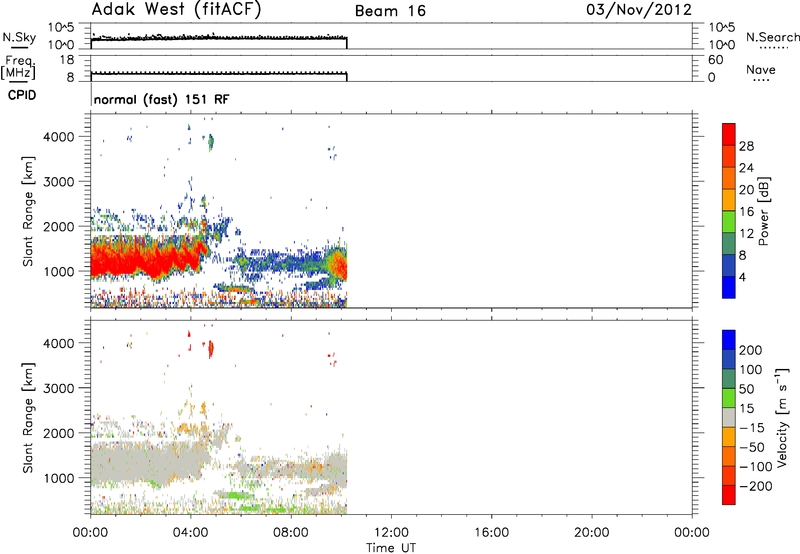This screenshot has height=554, width=800.
Task: Click the "20:00" time axis label
Action: pos(591,533)
